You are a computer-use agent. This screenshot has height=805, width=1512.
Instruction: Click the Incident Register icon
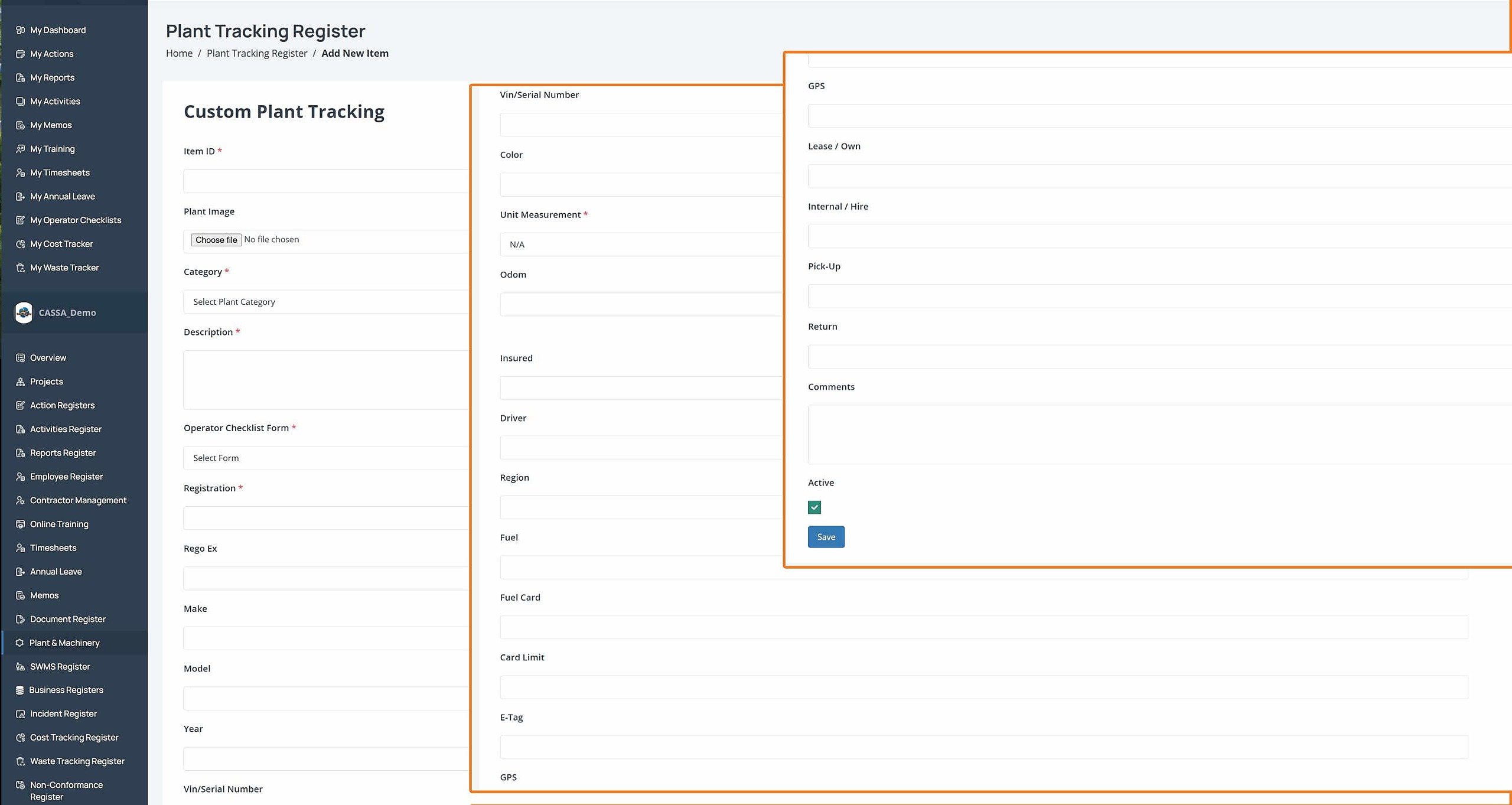(20, 713)
